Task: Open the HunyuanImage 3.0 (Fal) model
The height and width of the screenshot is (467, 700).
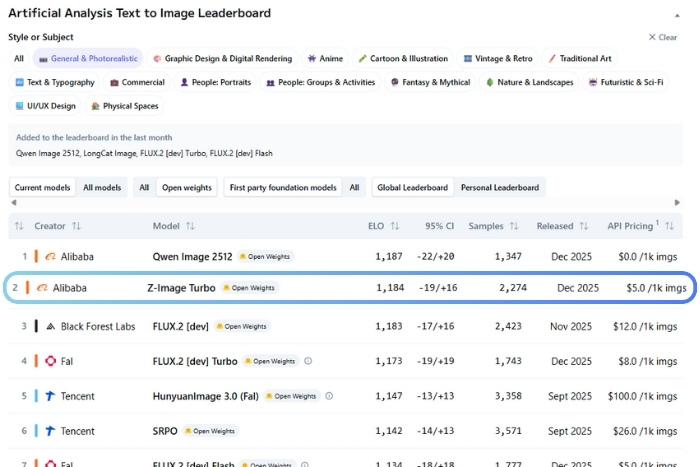Action: coord(206,396)
